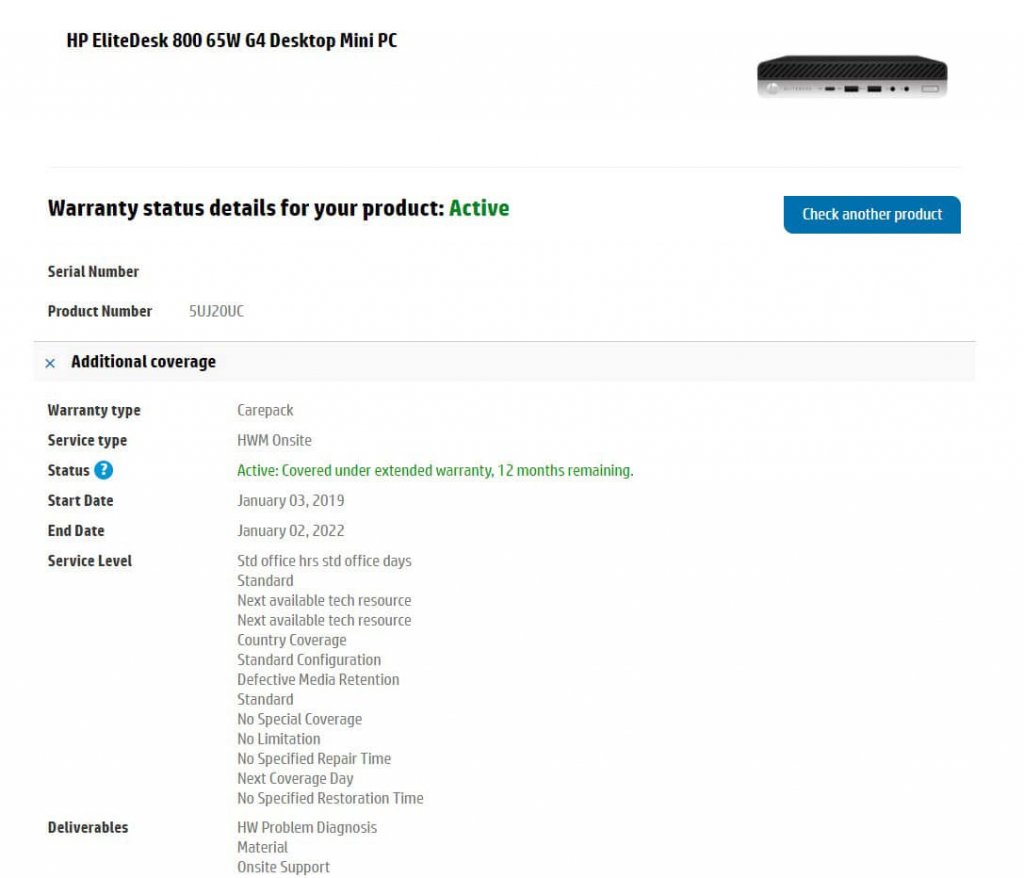Collapse Additional coverage with the X icon

(x=50, y=363)
